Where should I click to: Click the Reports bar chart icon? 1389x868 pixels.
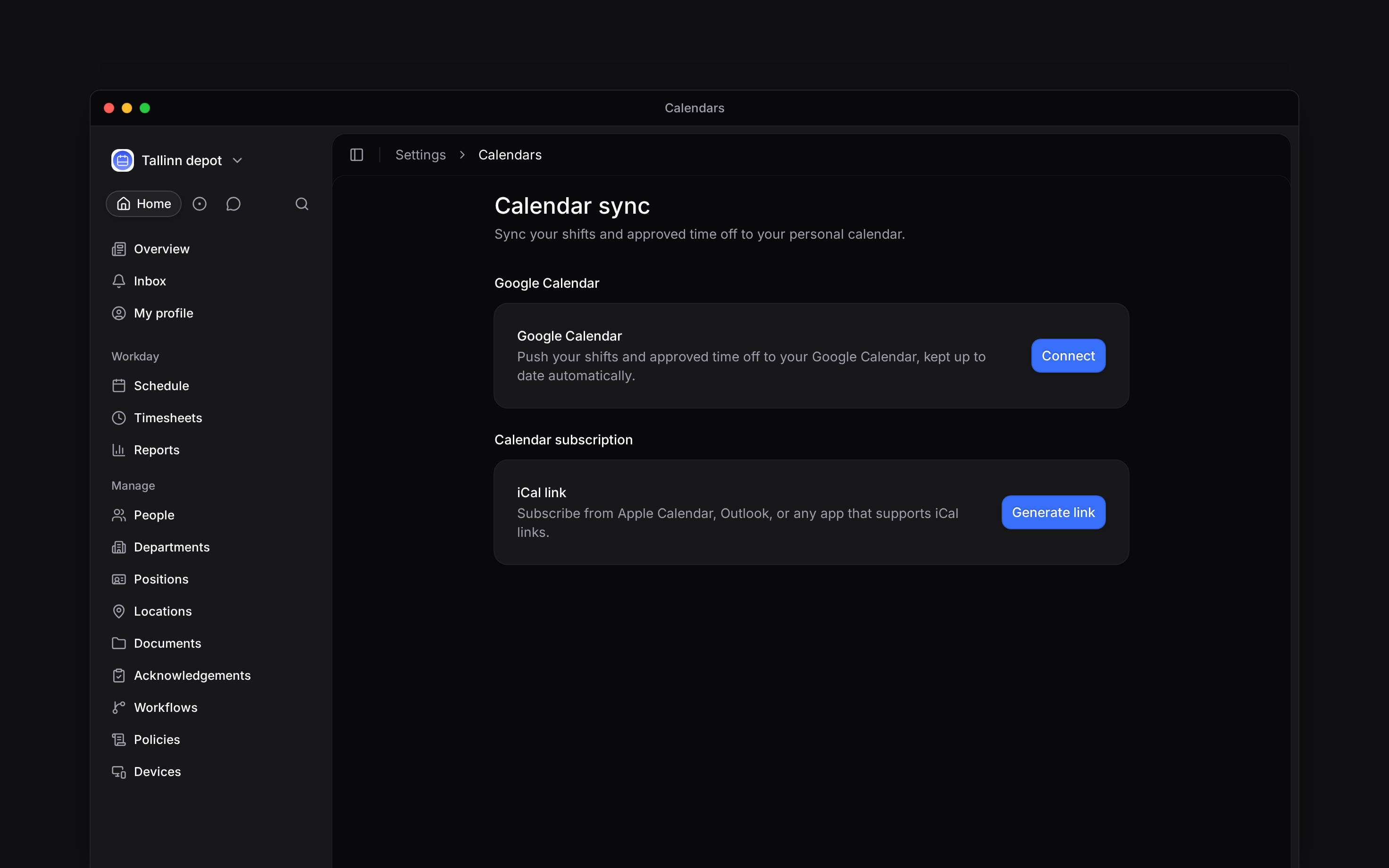coord(119,450)
